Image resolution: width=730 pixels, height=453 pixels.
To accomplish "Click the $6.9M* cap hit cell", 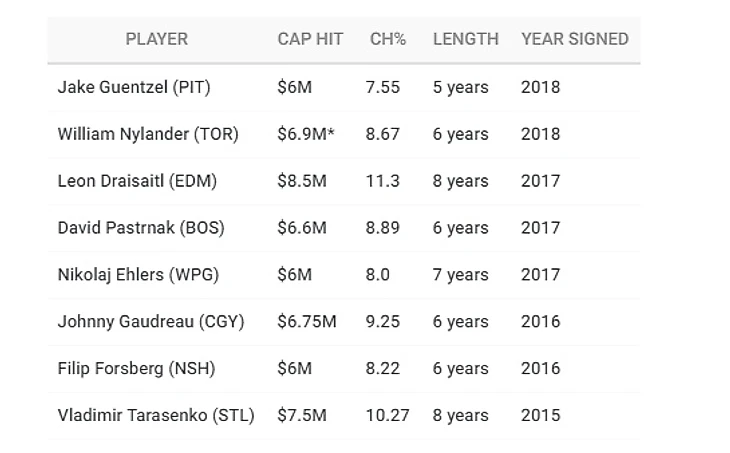I will (x=306, y=134).
